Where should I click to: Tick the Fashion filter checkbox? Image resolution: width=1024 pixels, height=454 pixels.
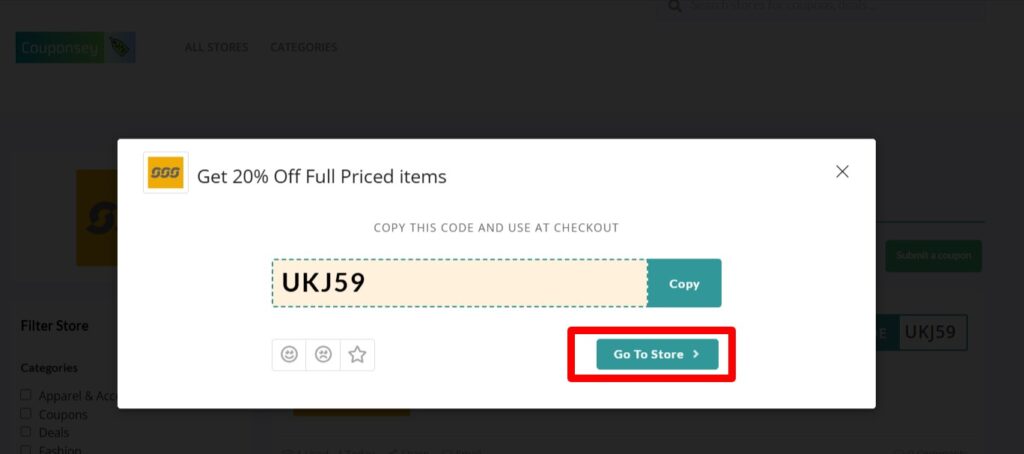(26, 449)
